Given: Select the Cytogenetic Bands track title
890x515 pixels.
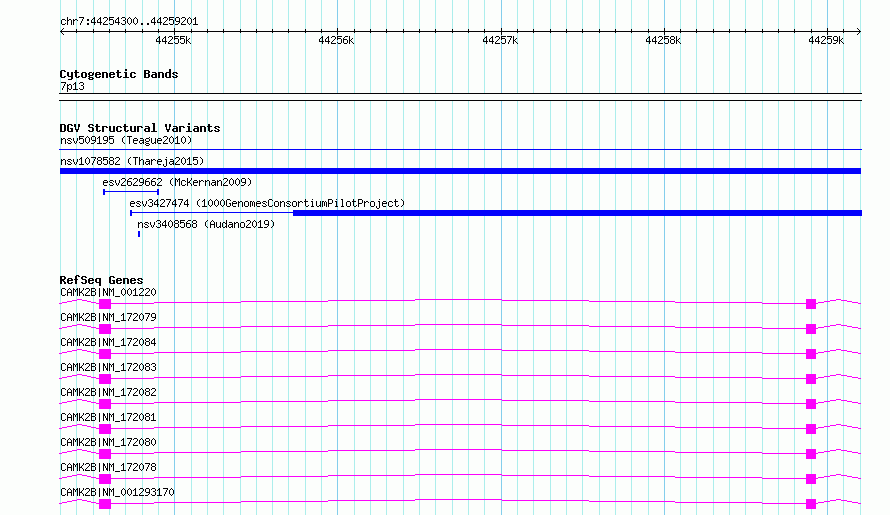Looking at the screenshot, I should pyautogui.click(x=119, y=74).
